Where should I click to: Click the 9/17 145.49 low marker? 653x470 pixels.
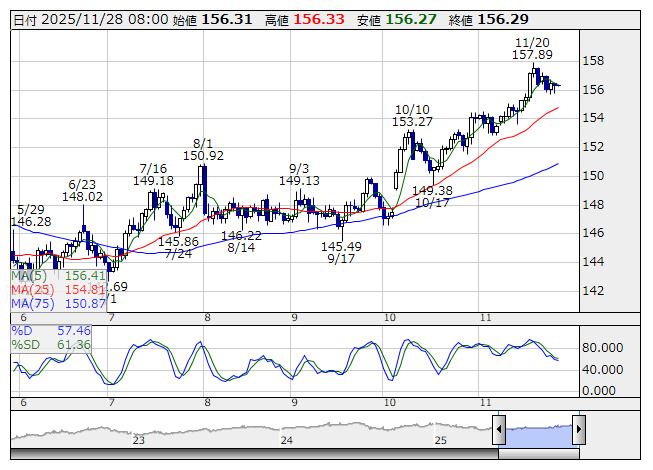(341, 252)
